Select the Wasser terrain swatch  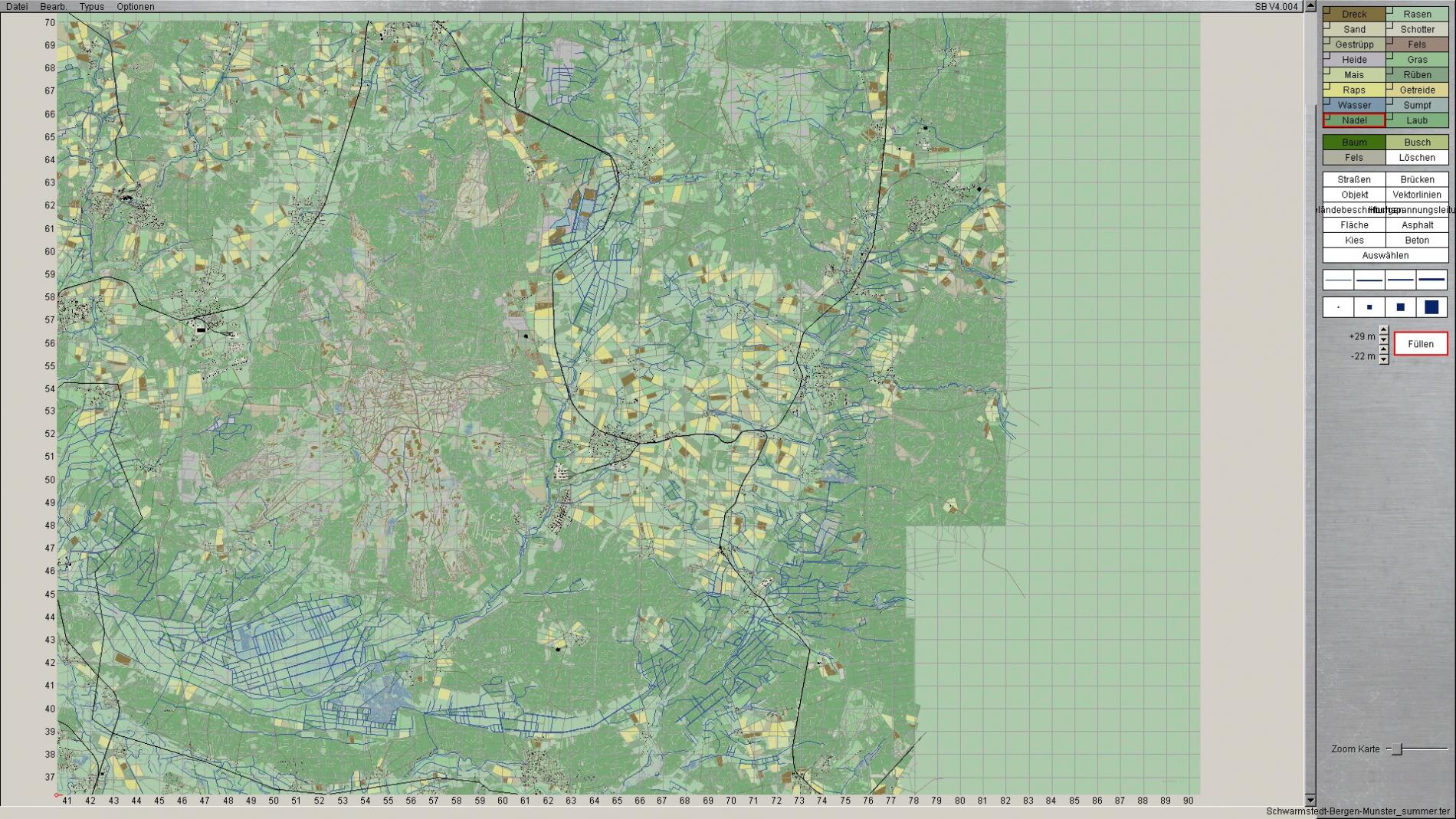coord(1354,105)
